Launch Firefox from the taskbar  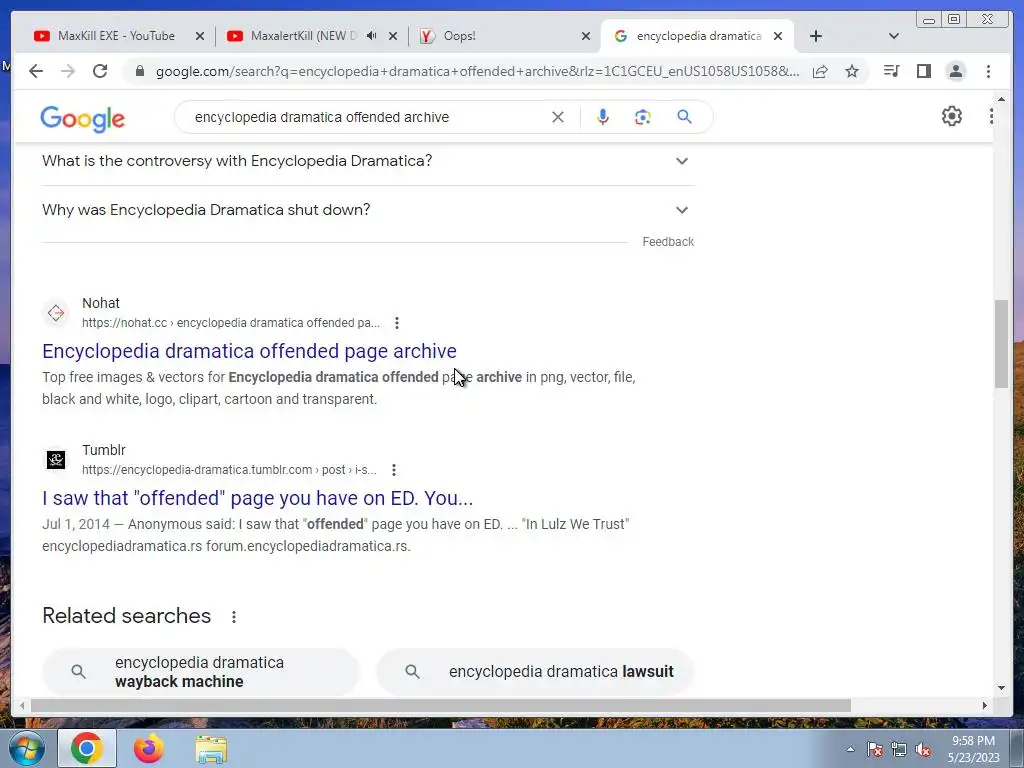pyautogui.click(x=149, y=748)
